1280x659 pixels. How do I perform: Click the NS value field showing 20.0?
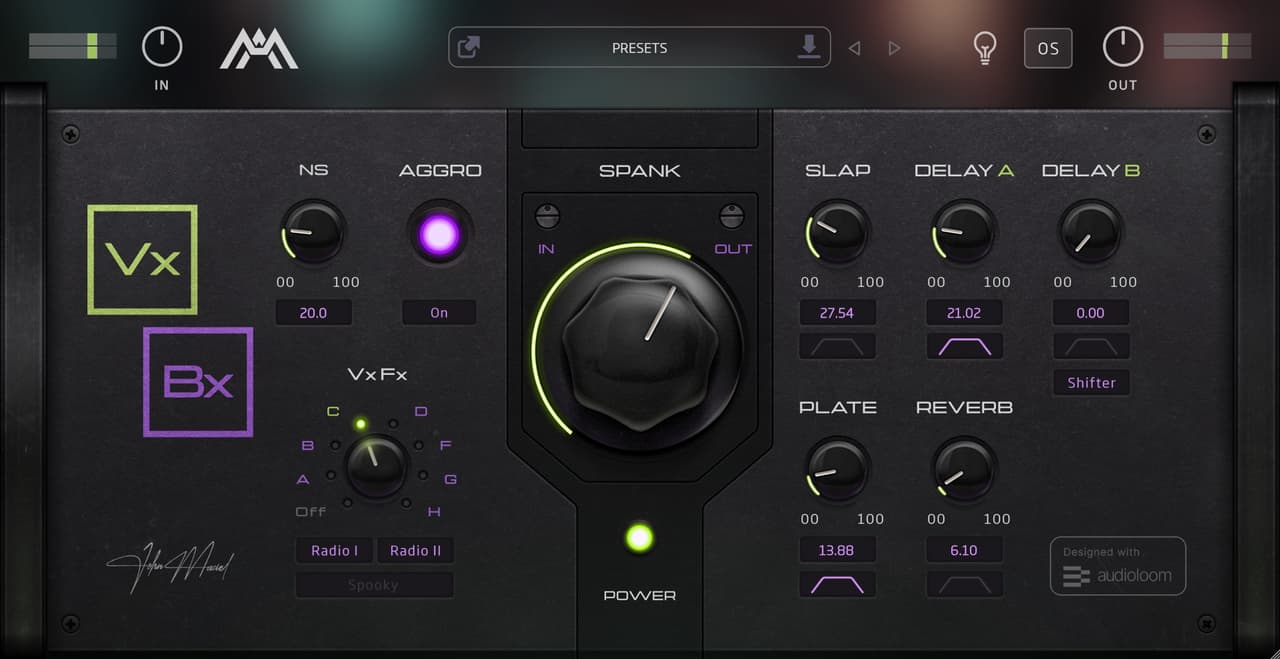click(313, 313)
